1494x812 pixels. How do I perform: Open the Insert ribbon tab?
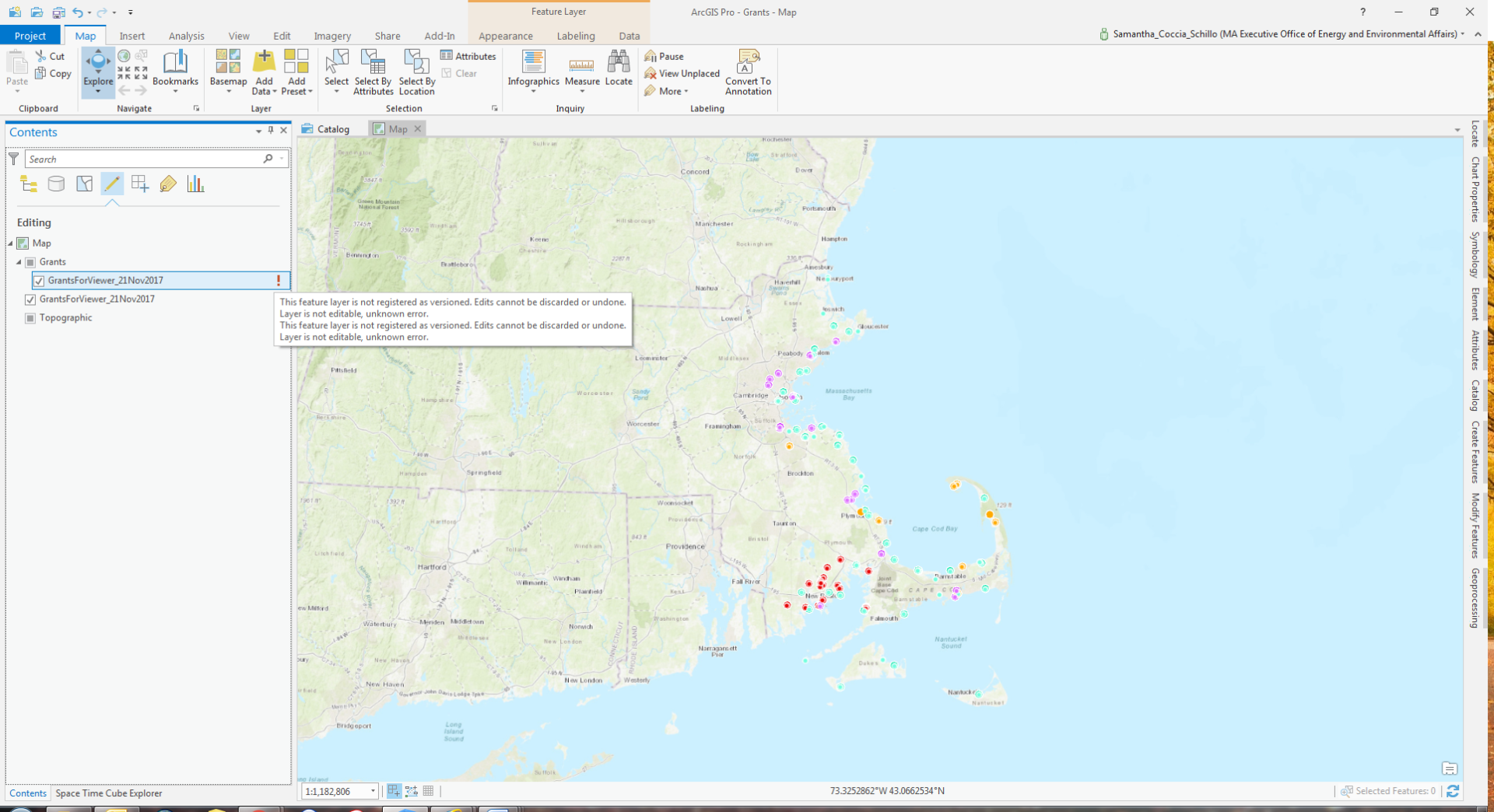click(x=132, y=36)
